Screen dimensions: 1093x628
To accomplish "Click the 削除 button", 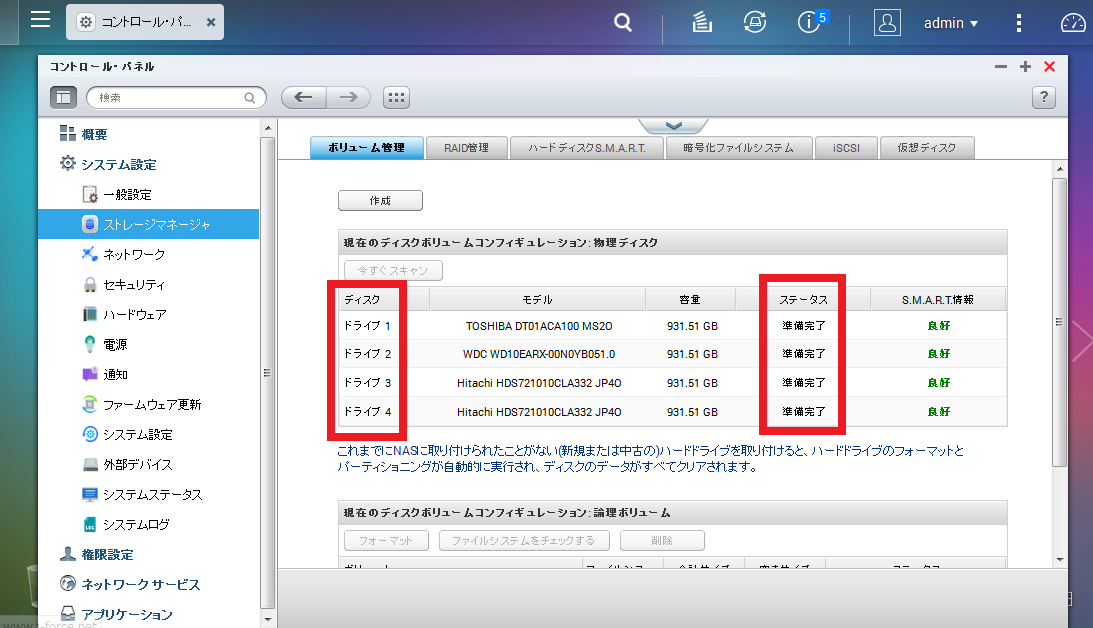I will point(662,541).
